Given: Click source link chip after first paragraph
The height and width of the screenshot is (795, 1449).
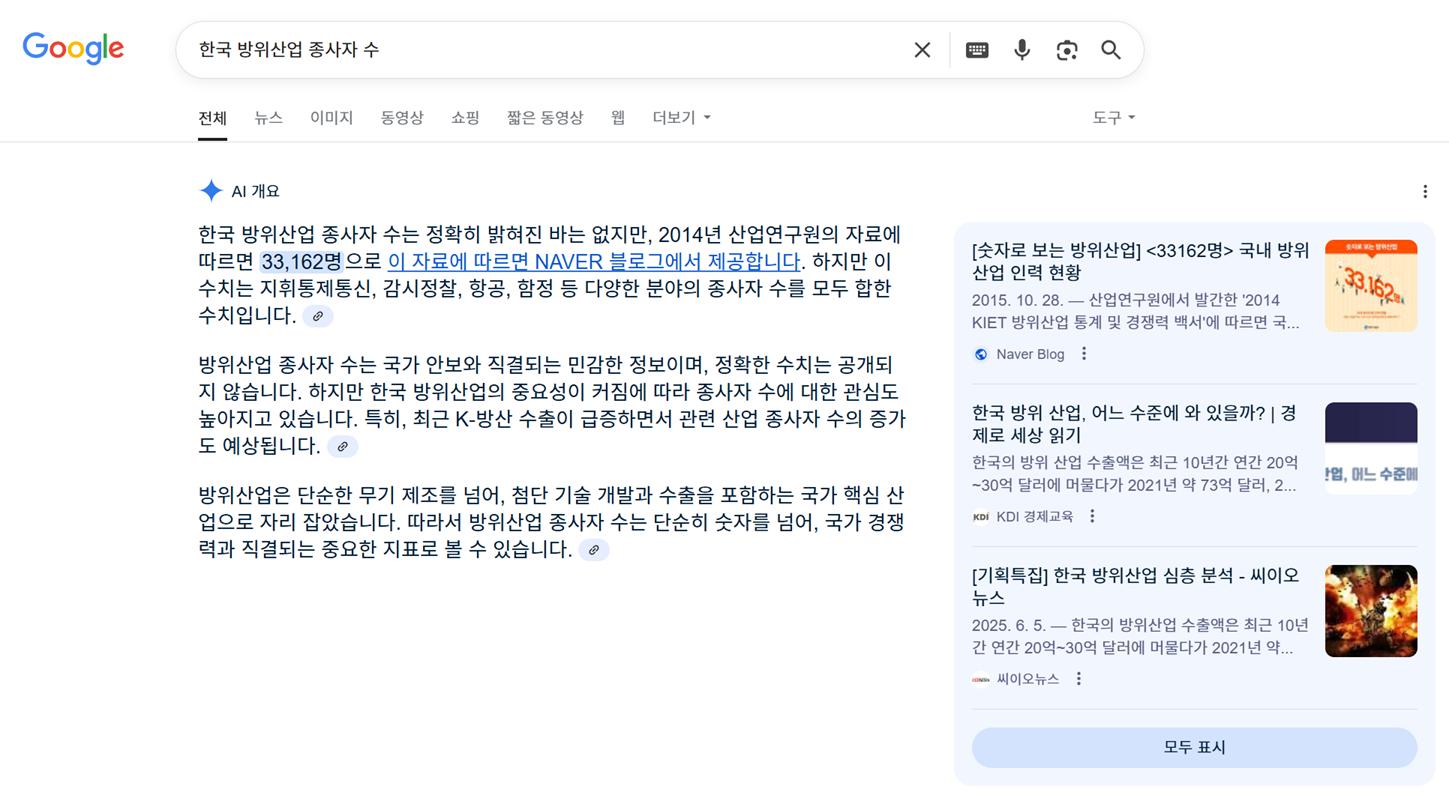Looking at the screenshot, I should (x=317, y=316).
